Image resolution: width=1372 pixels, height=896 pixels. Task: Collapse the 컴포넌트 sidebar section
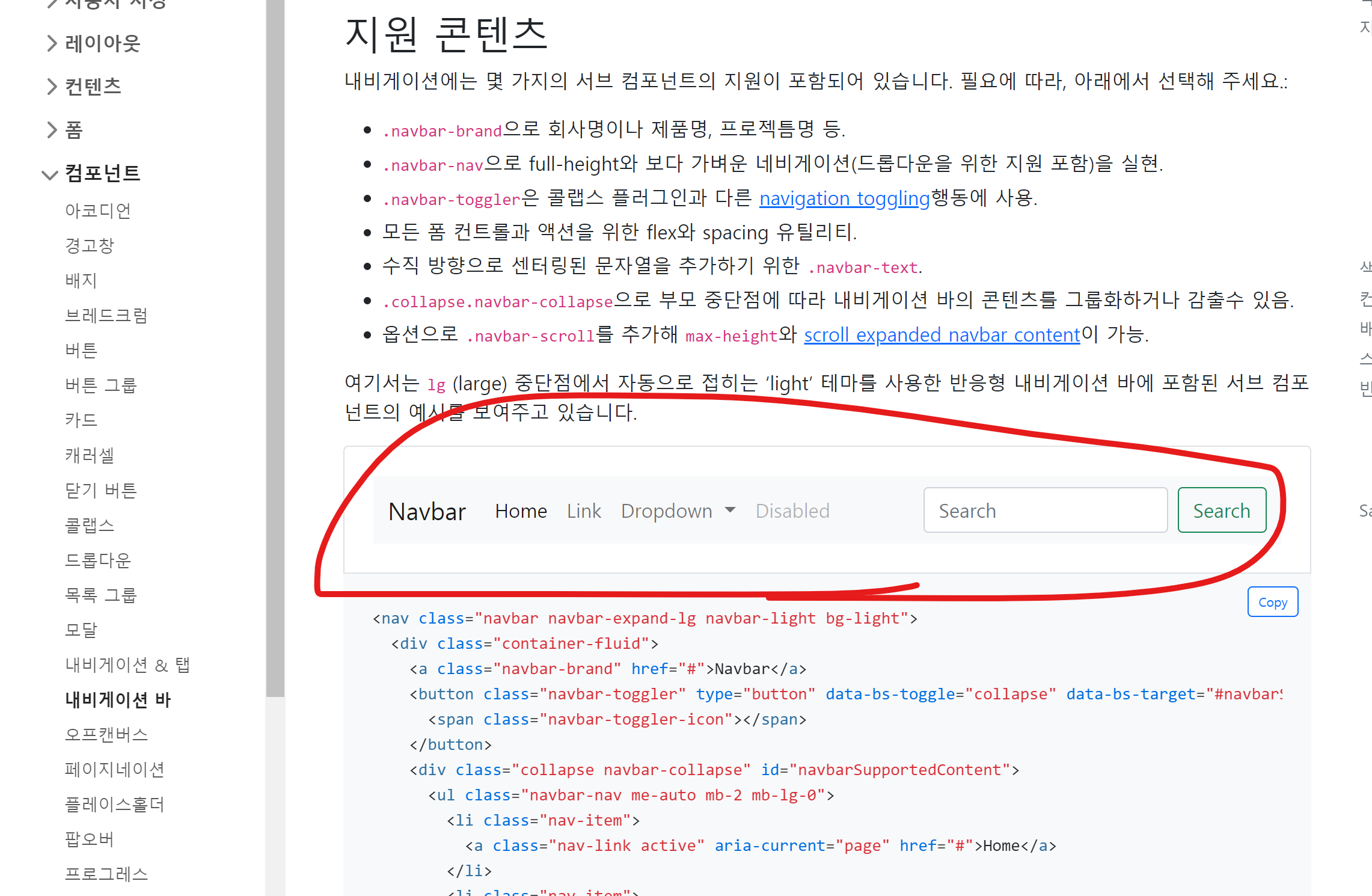click(x=50, y=174)
